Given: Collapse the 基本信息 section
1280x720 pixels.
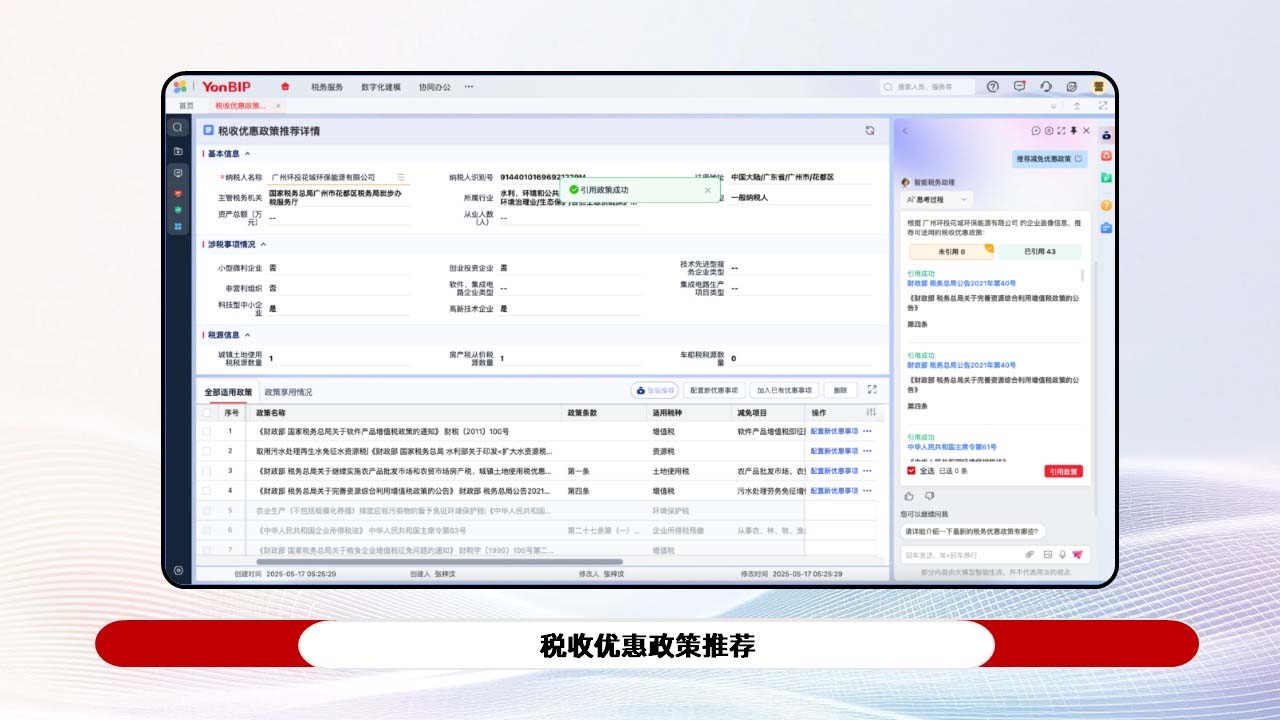Looking at the screenshot, I should tap(247, 154).
